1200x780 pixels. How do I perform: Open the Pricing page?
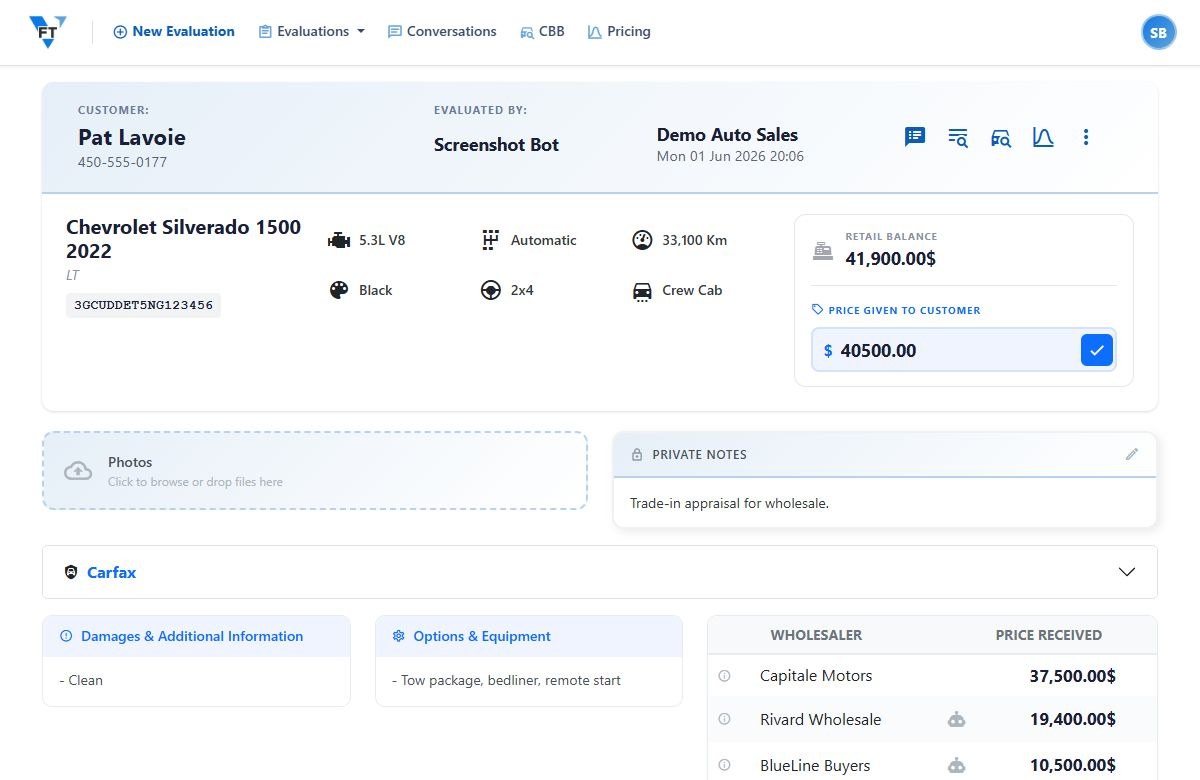[619, 32]
